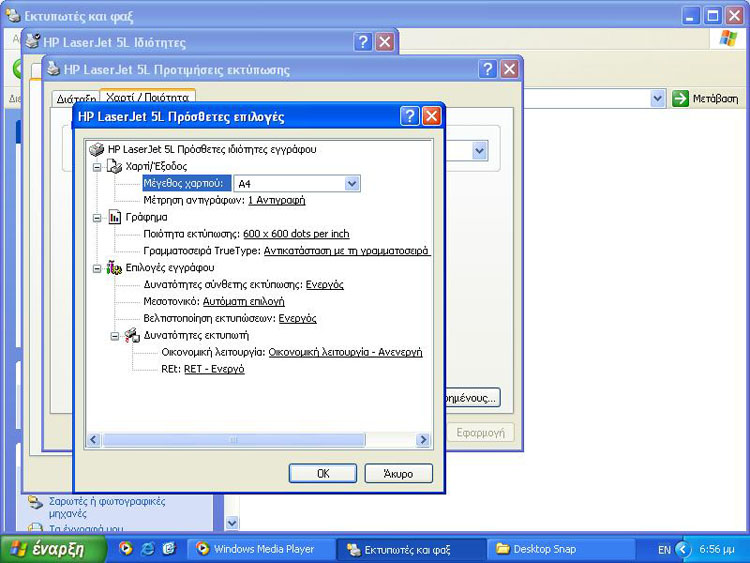Click the Εφαρμογή button behind dialog
Image resolution: width=750 pixels, height=563 pixels.
480,432
